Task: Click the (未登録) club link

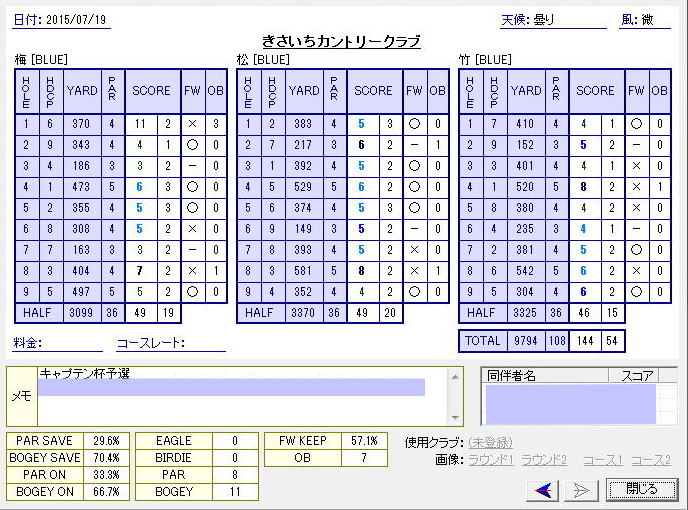Action: (490, 442)
